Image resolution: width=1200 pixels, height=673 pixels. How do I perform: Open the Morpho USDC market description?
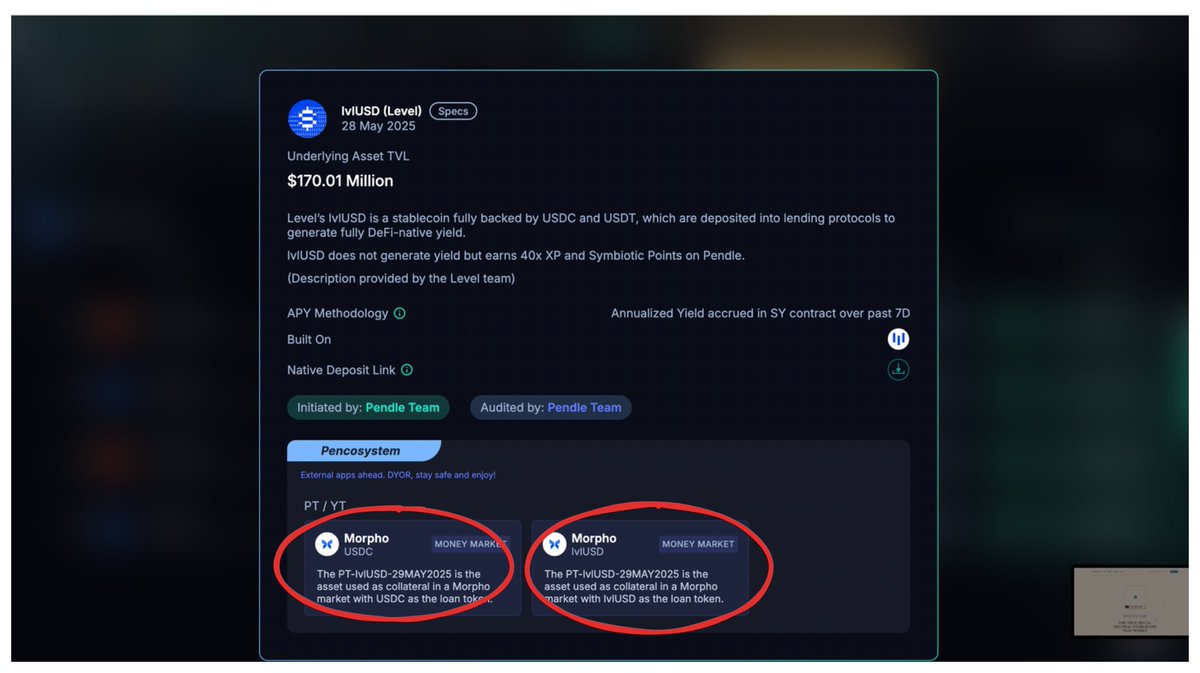[412, 586]
